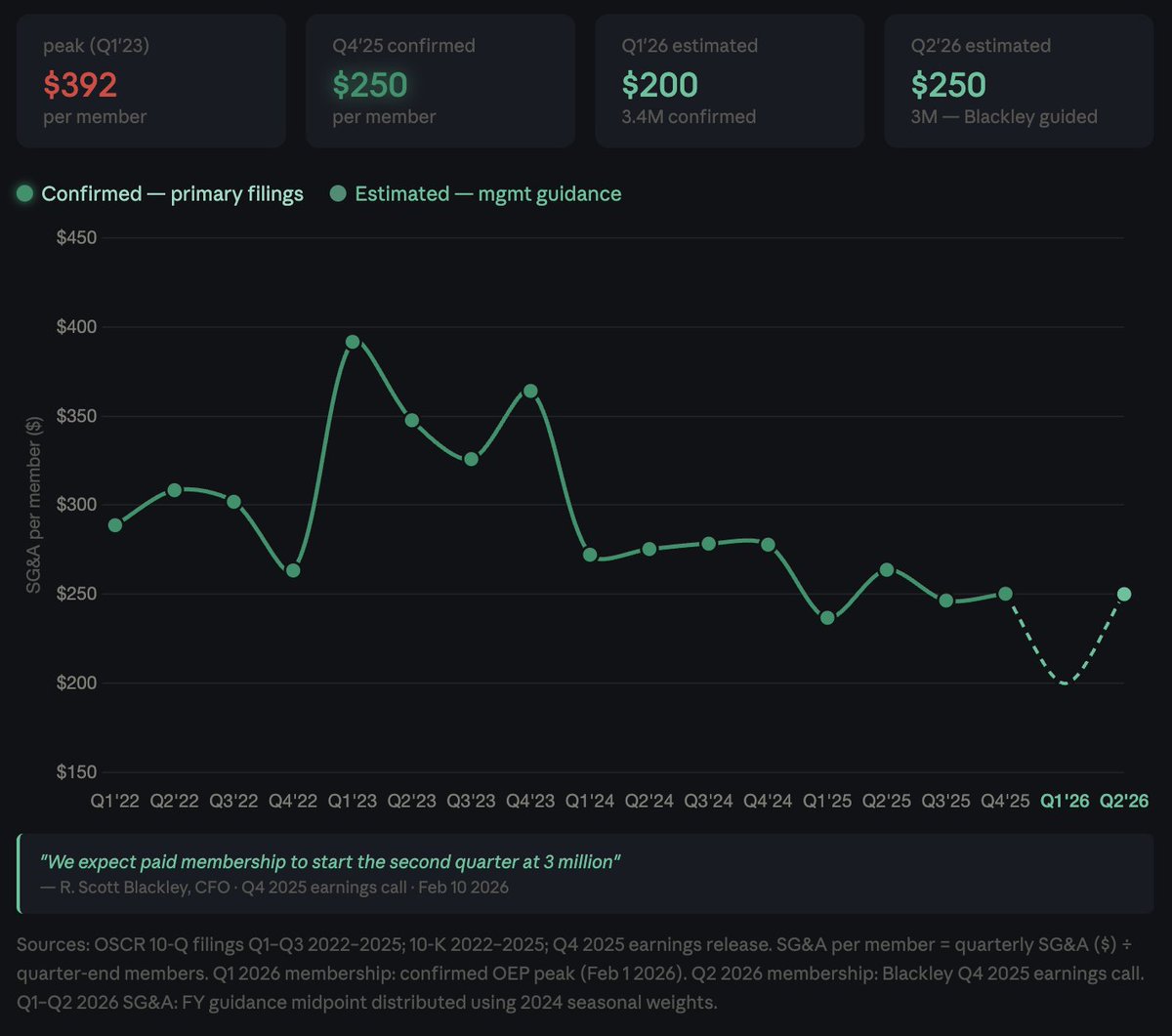The image size is (1172, 1036).
Task: Click the Q3'24 data point
Action: [709, 544]
